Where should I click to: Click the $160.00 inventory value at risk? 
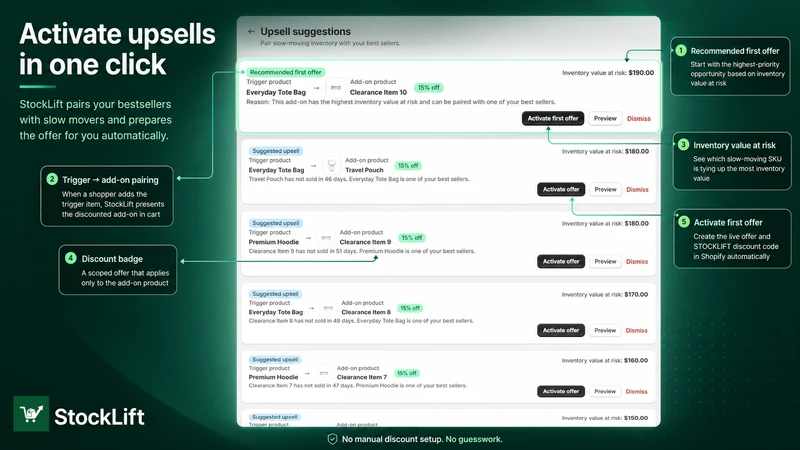tap(636, 360)
